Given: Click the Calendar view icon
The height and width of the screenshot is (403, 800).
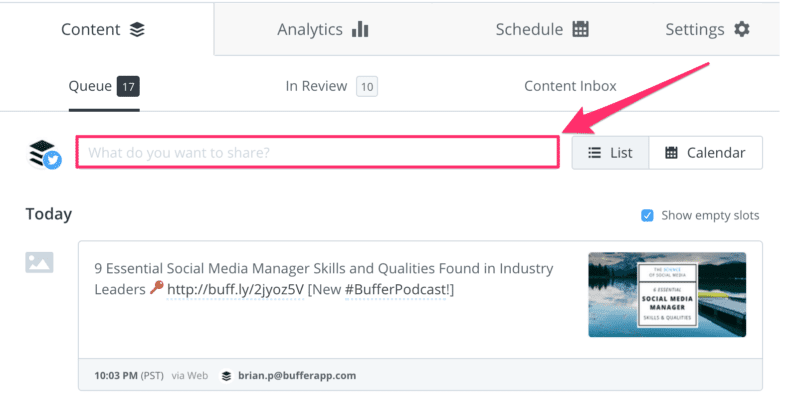Looking at the screenshot, I should tap(671, 153).
